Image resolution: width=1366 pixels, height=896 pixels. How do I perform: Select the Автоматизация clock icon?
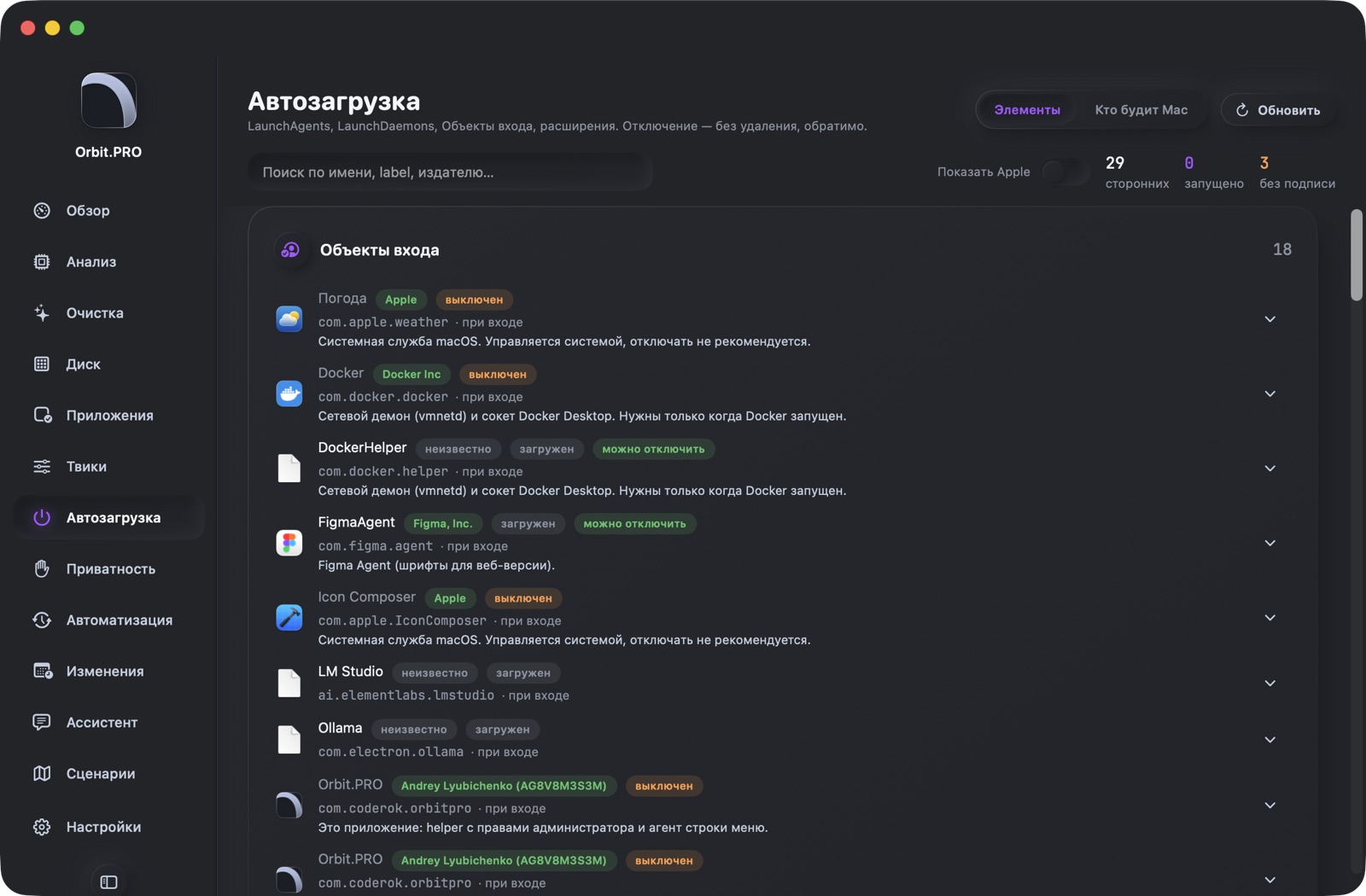coord(42,620)
